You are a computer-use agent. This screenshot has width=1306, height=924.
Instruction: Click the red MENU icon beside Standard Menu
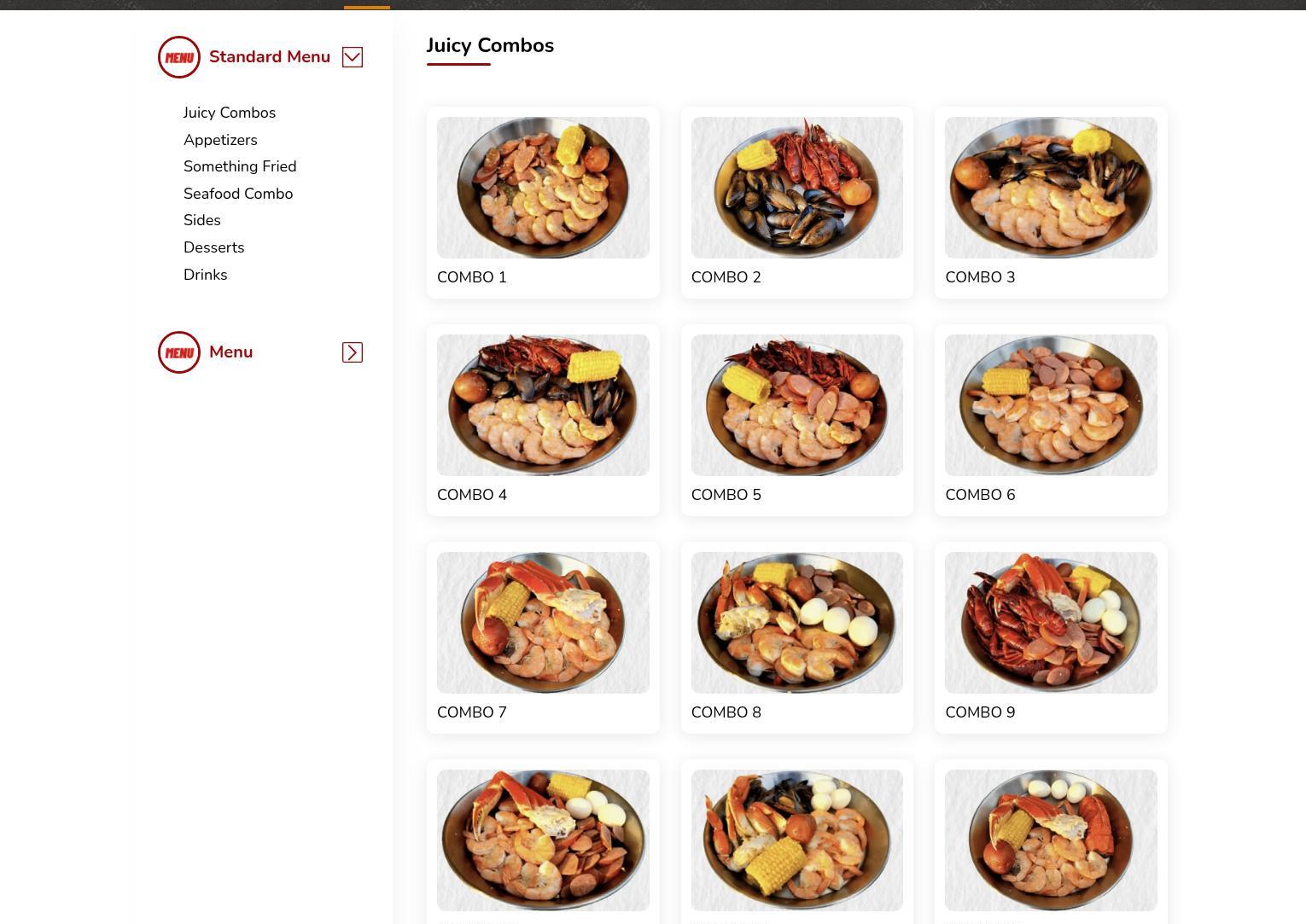[x=179, y=57]
